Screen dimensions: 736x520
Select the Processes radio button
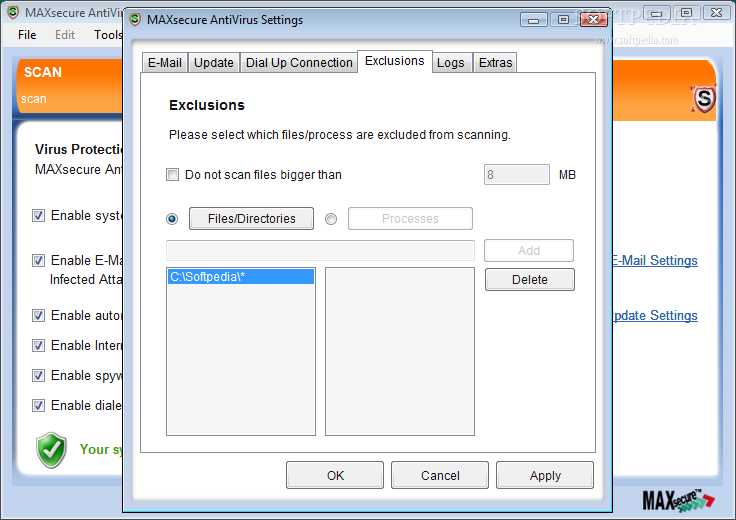coord(331,219)
